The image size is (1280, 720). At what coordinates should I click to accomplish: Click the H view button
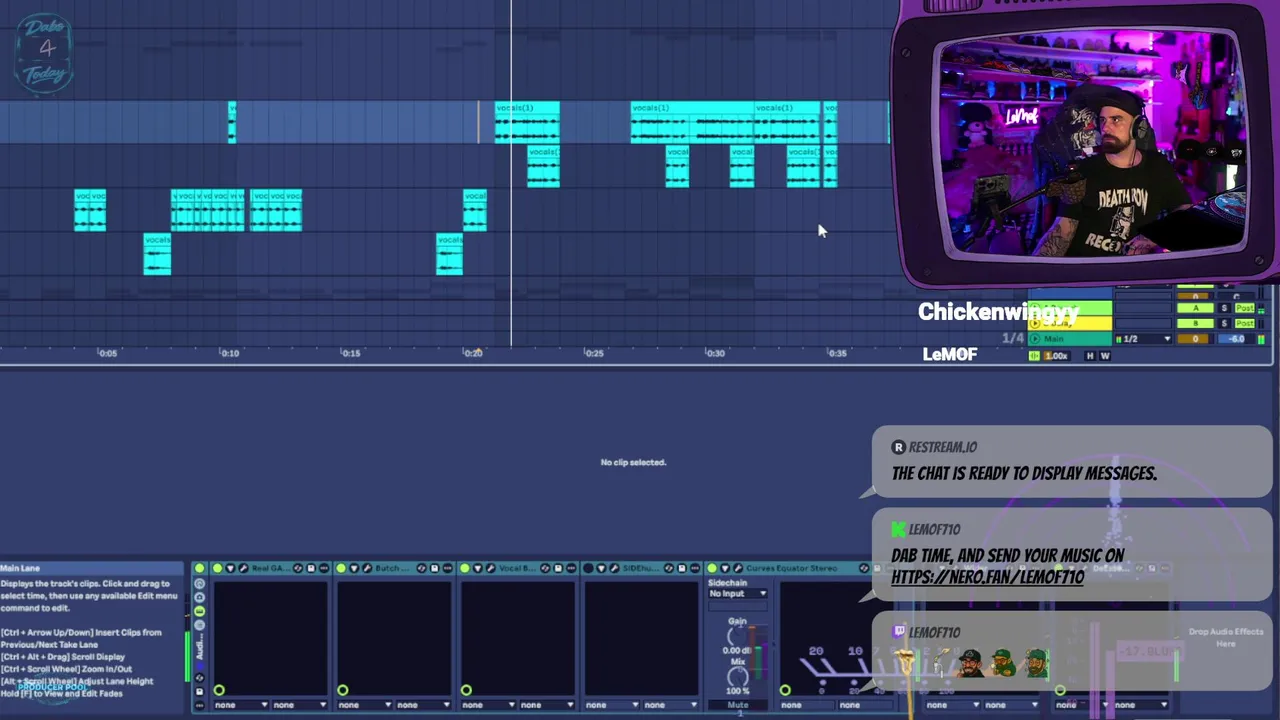click(x=1090, y=356)
